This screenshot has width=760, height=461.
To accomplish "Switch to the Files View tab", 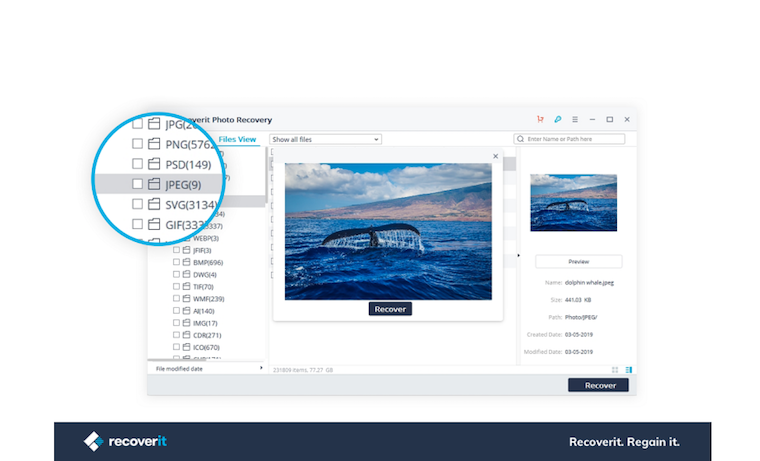I will point(237,139).
